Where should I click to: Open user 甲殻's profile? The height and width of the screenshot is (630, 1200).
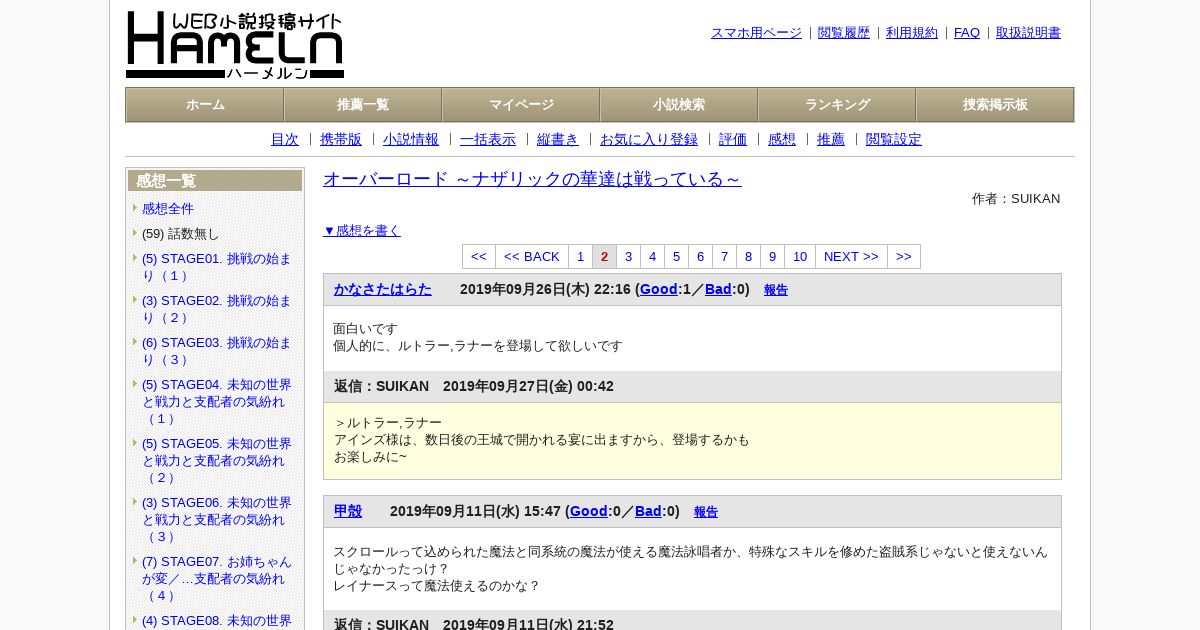click(x=348, y=511)
